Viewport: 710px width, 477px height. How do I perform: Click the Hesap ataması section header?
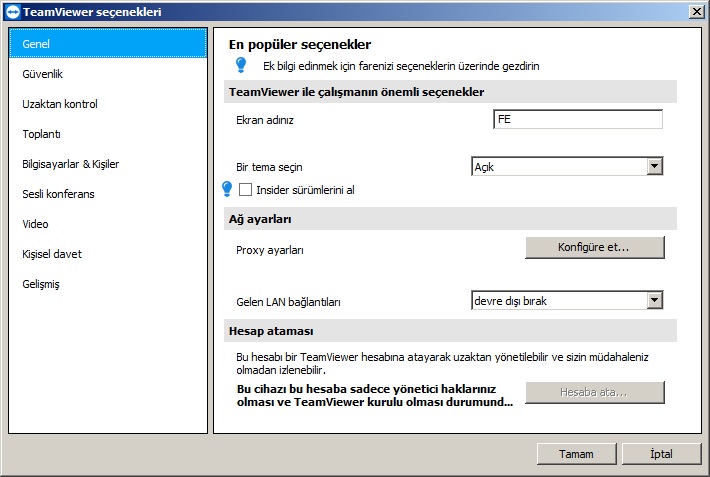pos(450,331)
